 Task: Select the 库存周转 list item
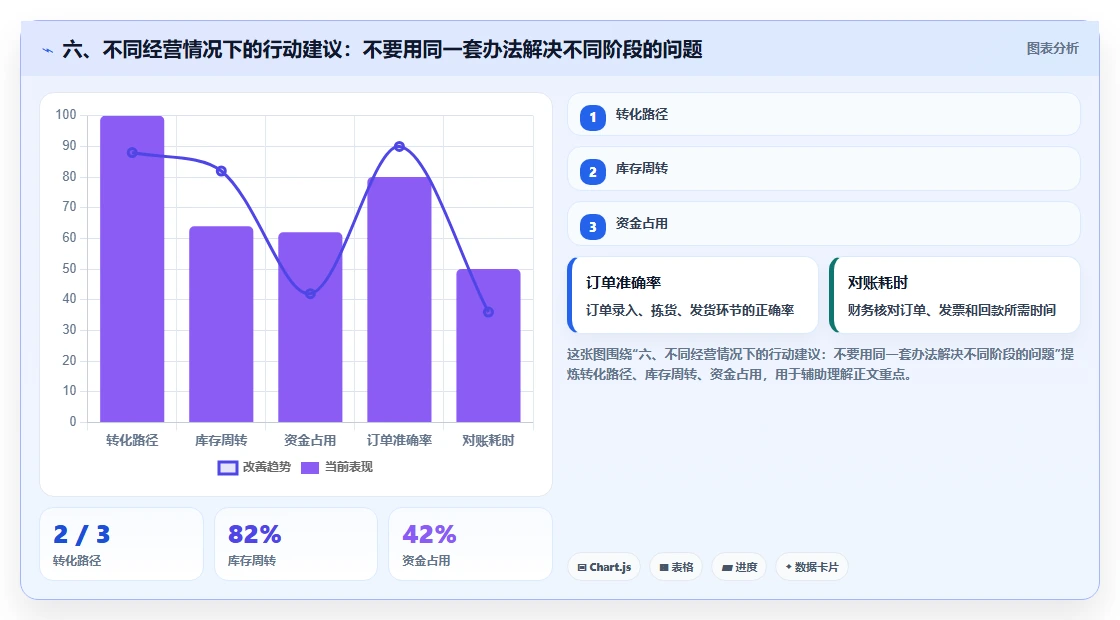[x=824, y=169]
